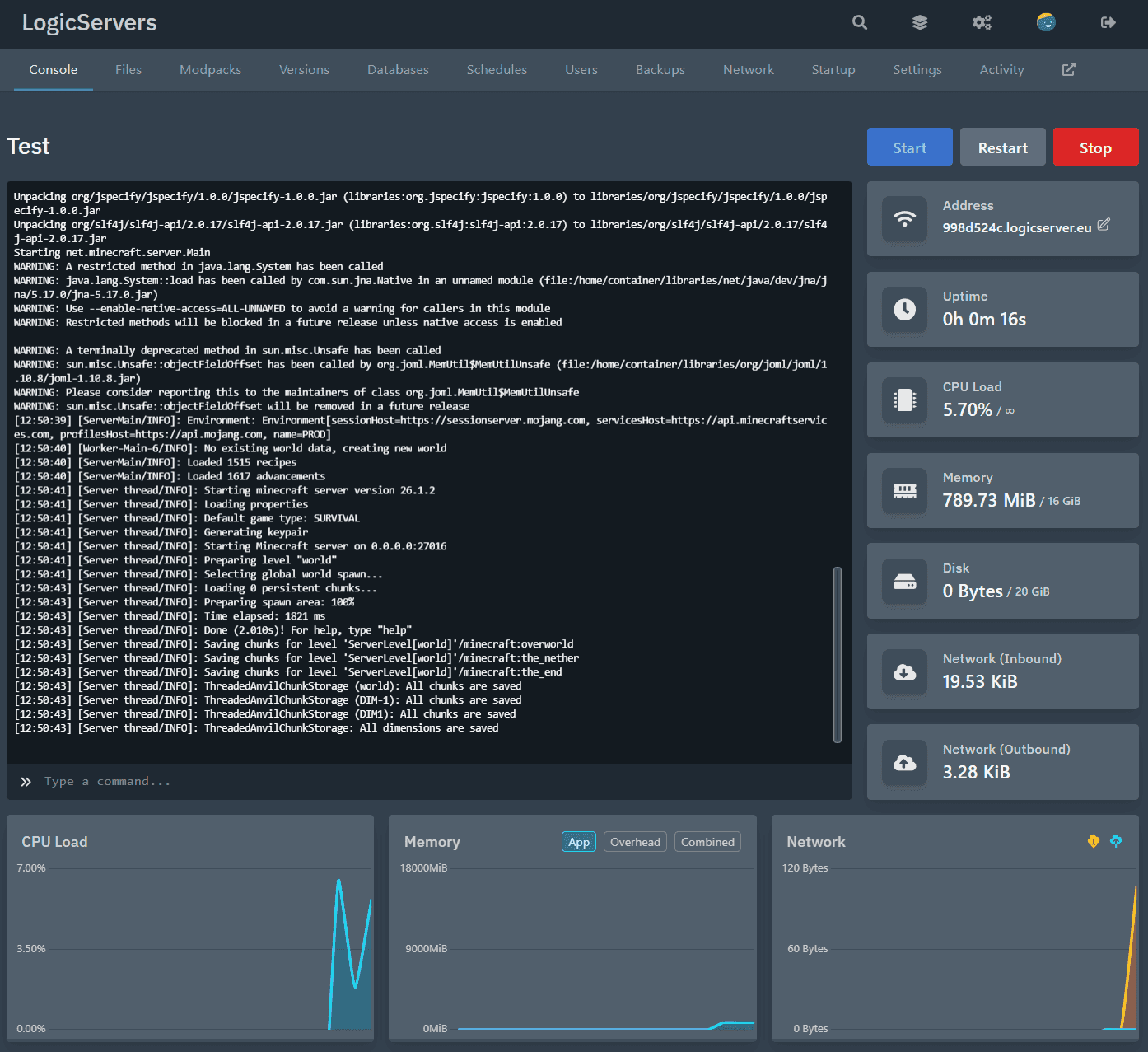1148x1052 pixels.
Task: Open the servers layers icon
Action: tap(920, 22)
